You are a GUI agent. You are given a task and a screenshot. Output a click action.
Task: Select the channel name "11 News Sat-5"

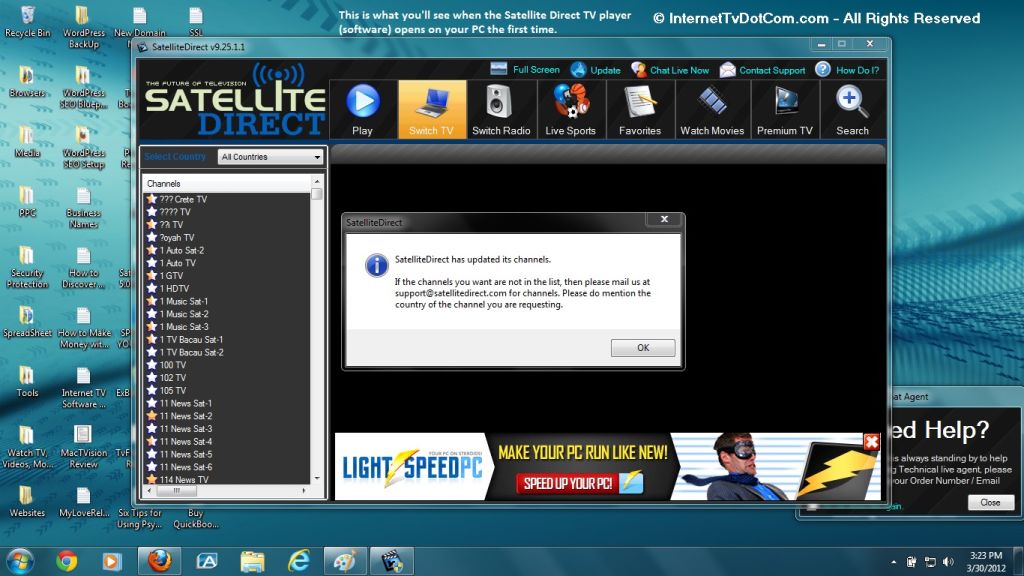[x=186, y=455]
